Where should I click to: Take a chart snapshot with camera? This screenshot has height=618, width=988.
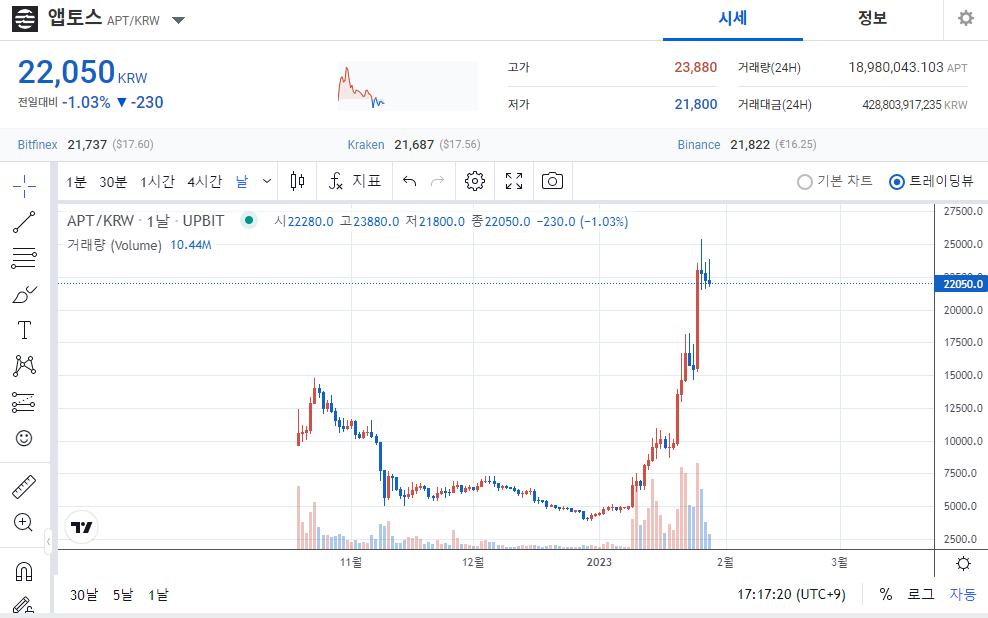(x=553, y=181)
